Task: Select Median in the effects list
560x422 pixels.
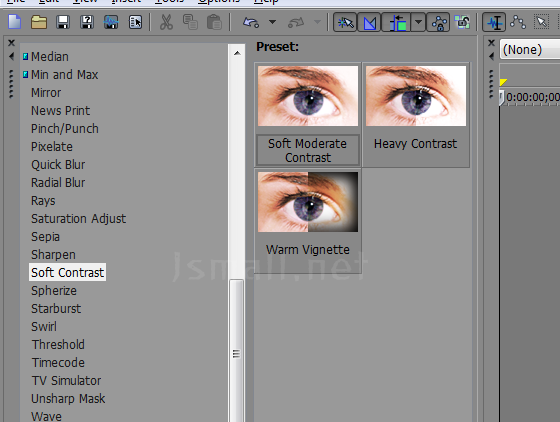Action: (50, 56)
